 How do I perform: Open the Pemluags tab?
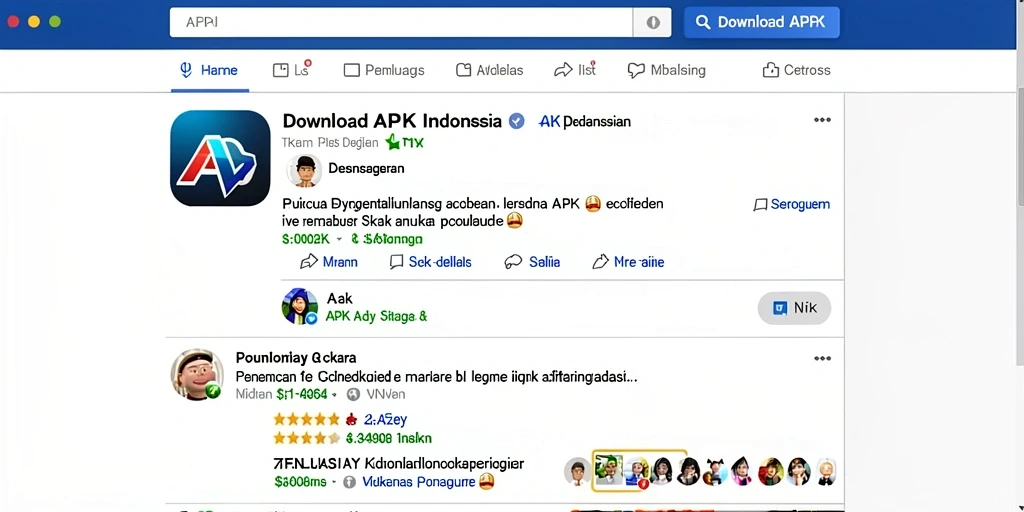click(384, 70)
